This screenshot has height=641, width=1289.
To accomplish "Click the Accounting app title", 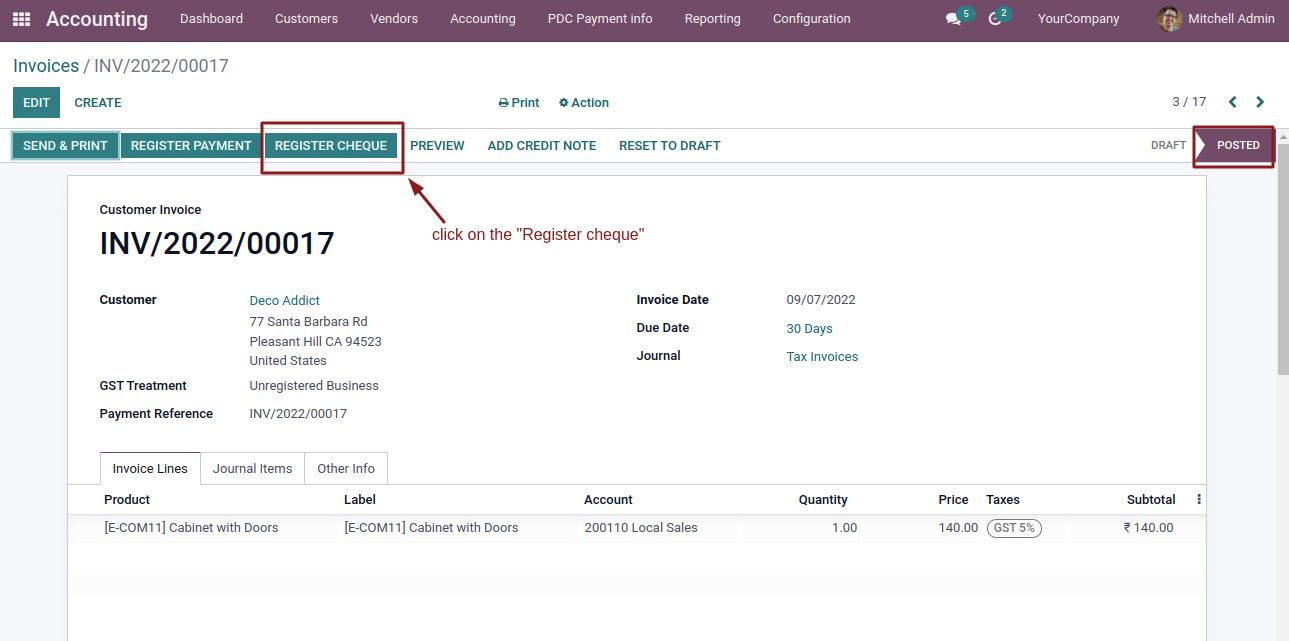I will (x=97, y=19).
